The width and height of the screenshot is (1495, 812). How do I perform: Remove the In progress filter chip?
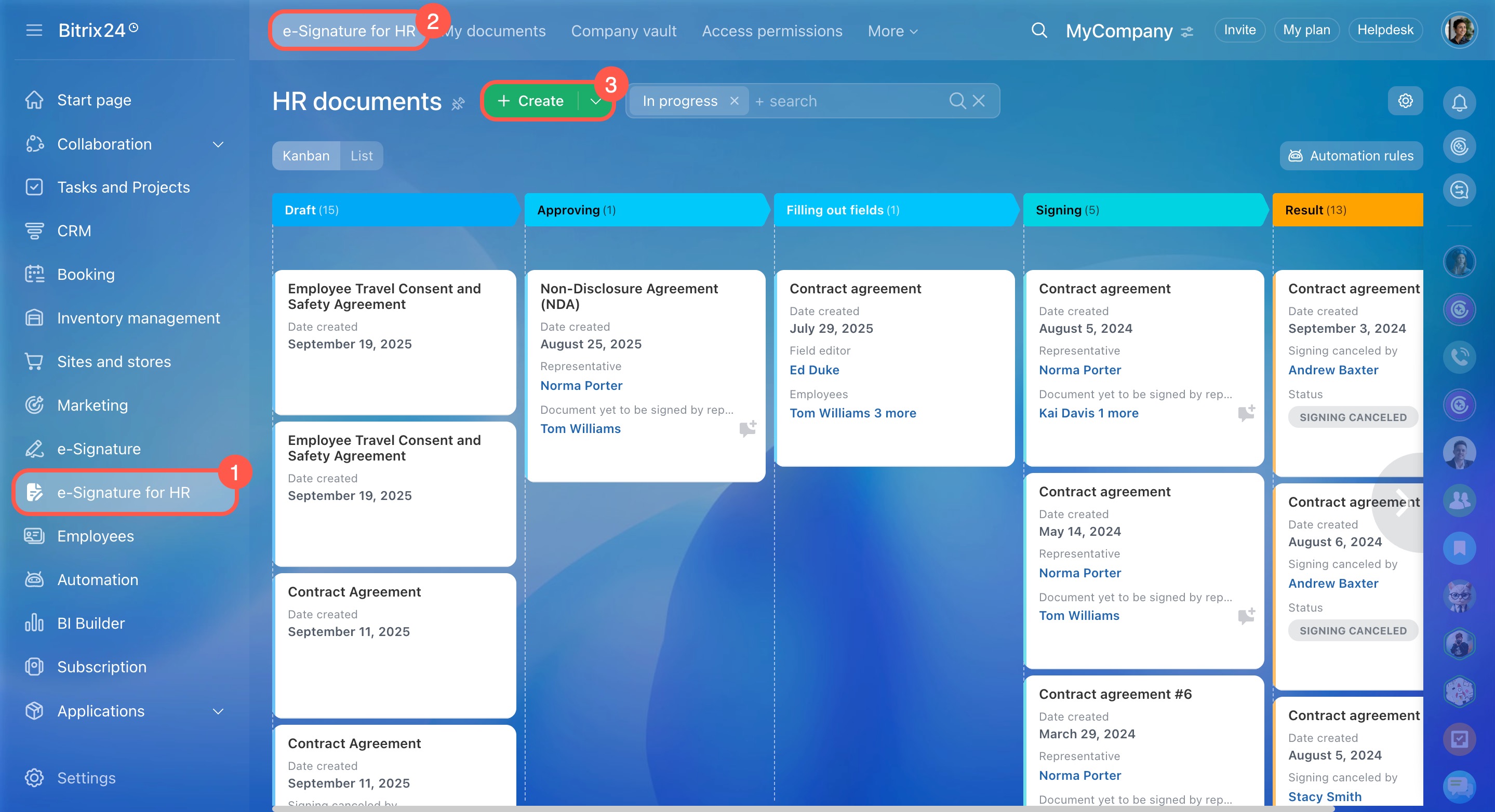(734, 101)
